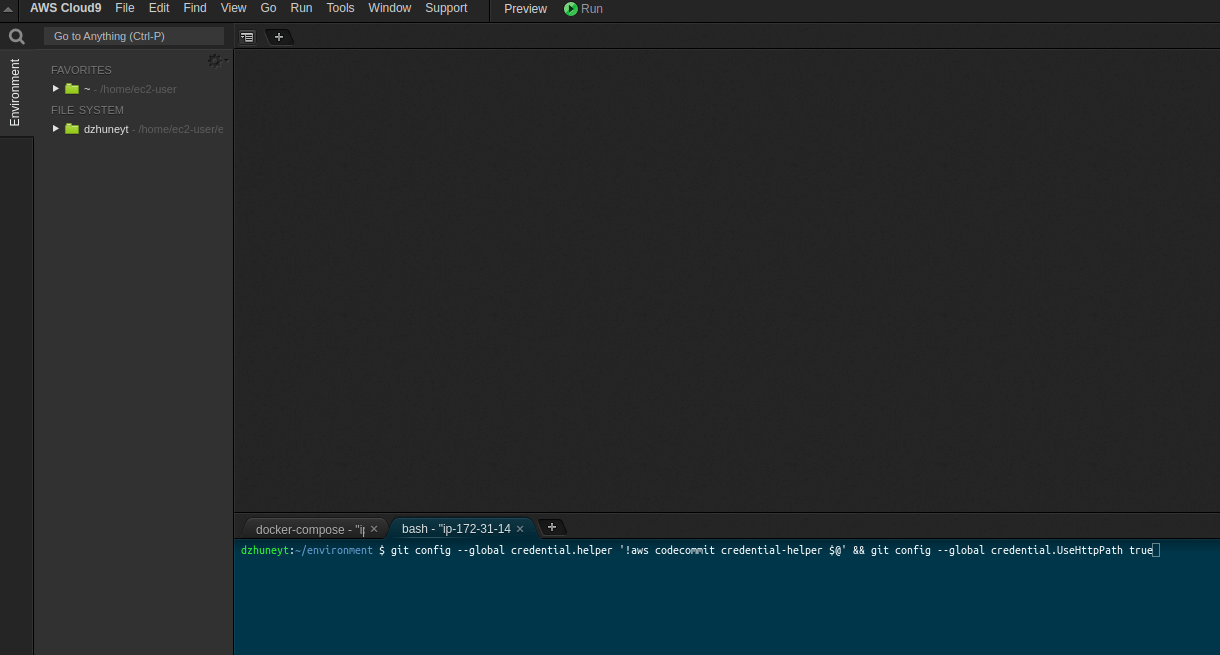This screenshot has height=655, width=1220.
Task: Select the dzhuneyt folder in file tree
Action: pyautogui.click(x=106, y=129)
